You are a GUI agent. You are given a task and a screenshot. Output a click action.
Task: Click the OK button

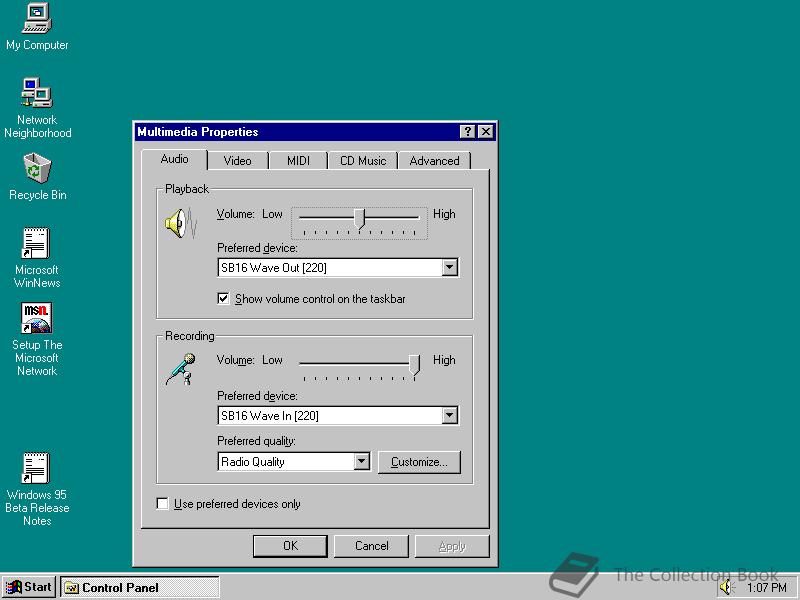(x=290, y=546)
